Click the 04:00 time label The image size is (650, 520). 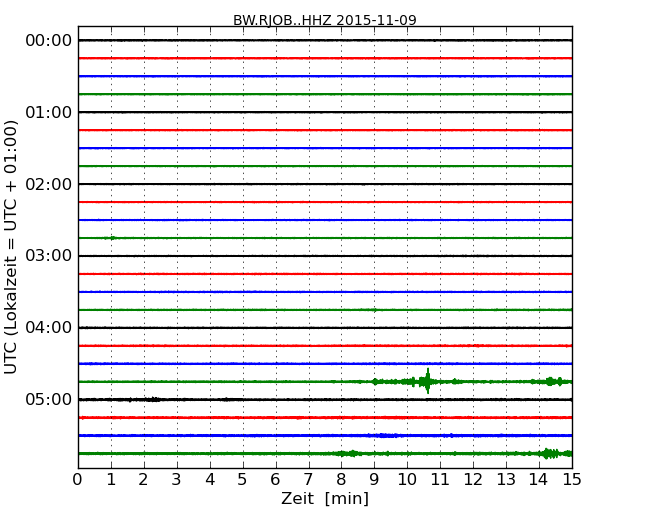click(49, 328)
